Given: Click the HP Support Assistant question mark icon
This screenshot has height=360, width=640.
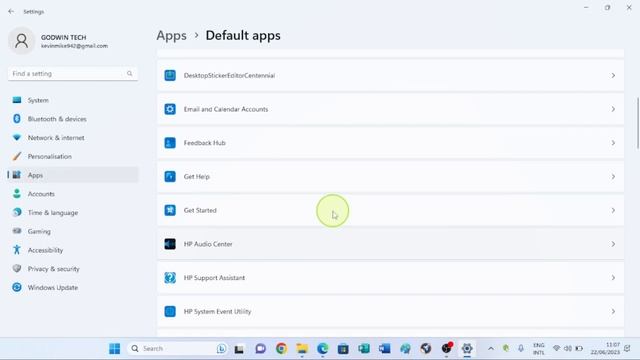Looking at the screenshot, I should pyautogui.click(x=170, y=278).
